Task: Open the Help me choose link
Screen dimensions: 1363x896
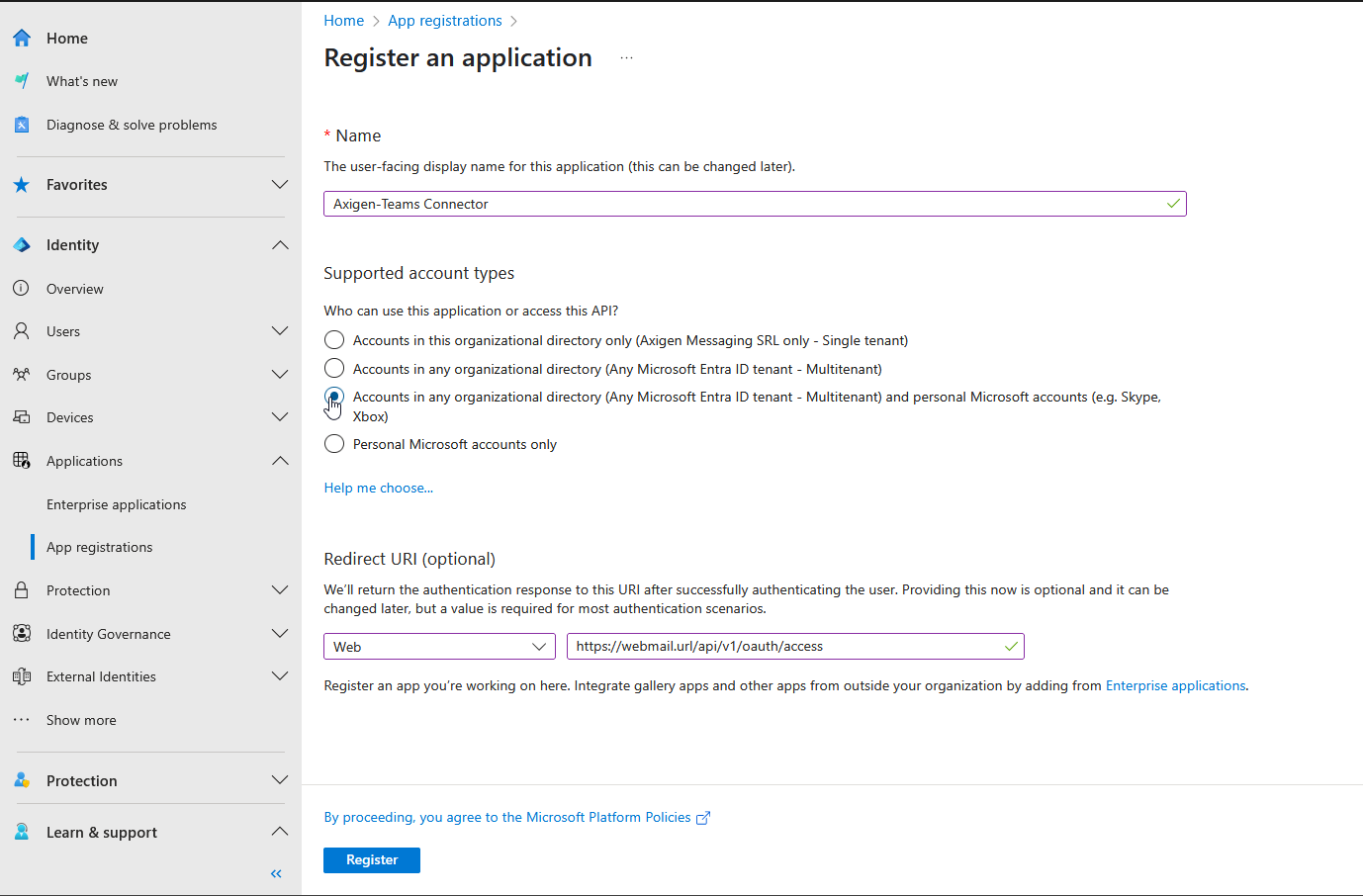Action: point(379,488)
